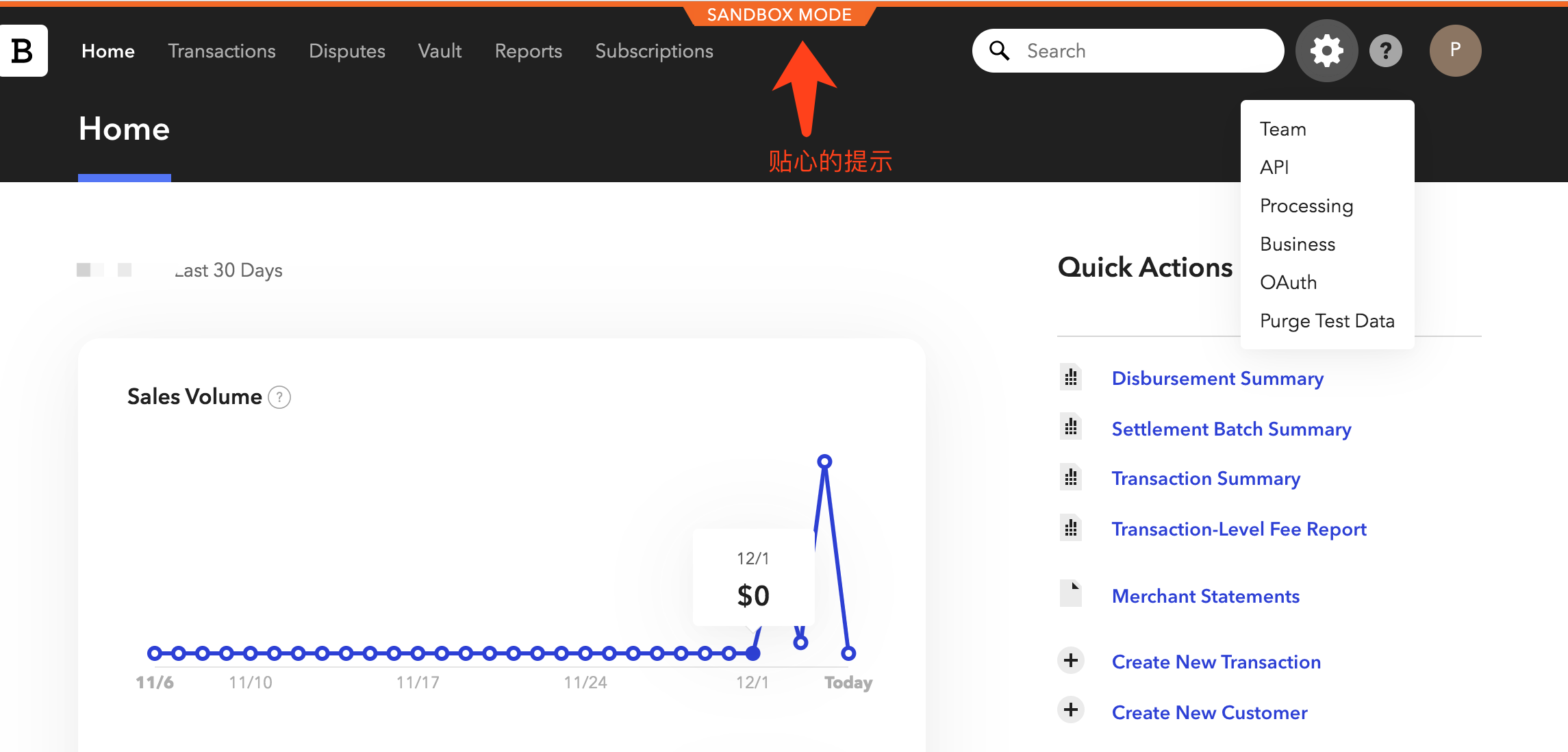This screenshot has height=752, width=1568.
Task: Open the Vault section
Action: 440,50
